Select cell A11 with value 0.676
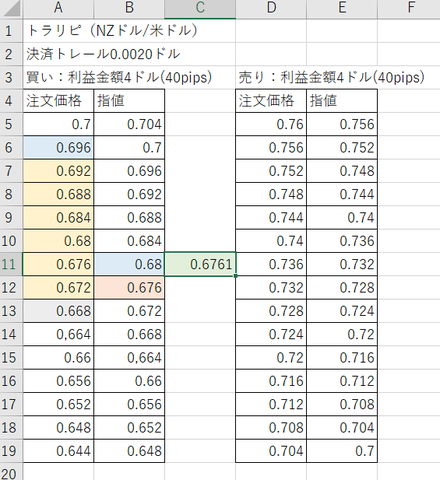440x480 pixels. tap(58, 264)
